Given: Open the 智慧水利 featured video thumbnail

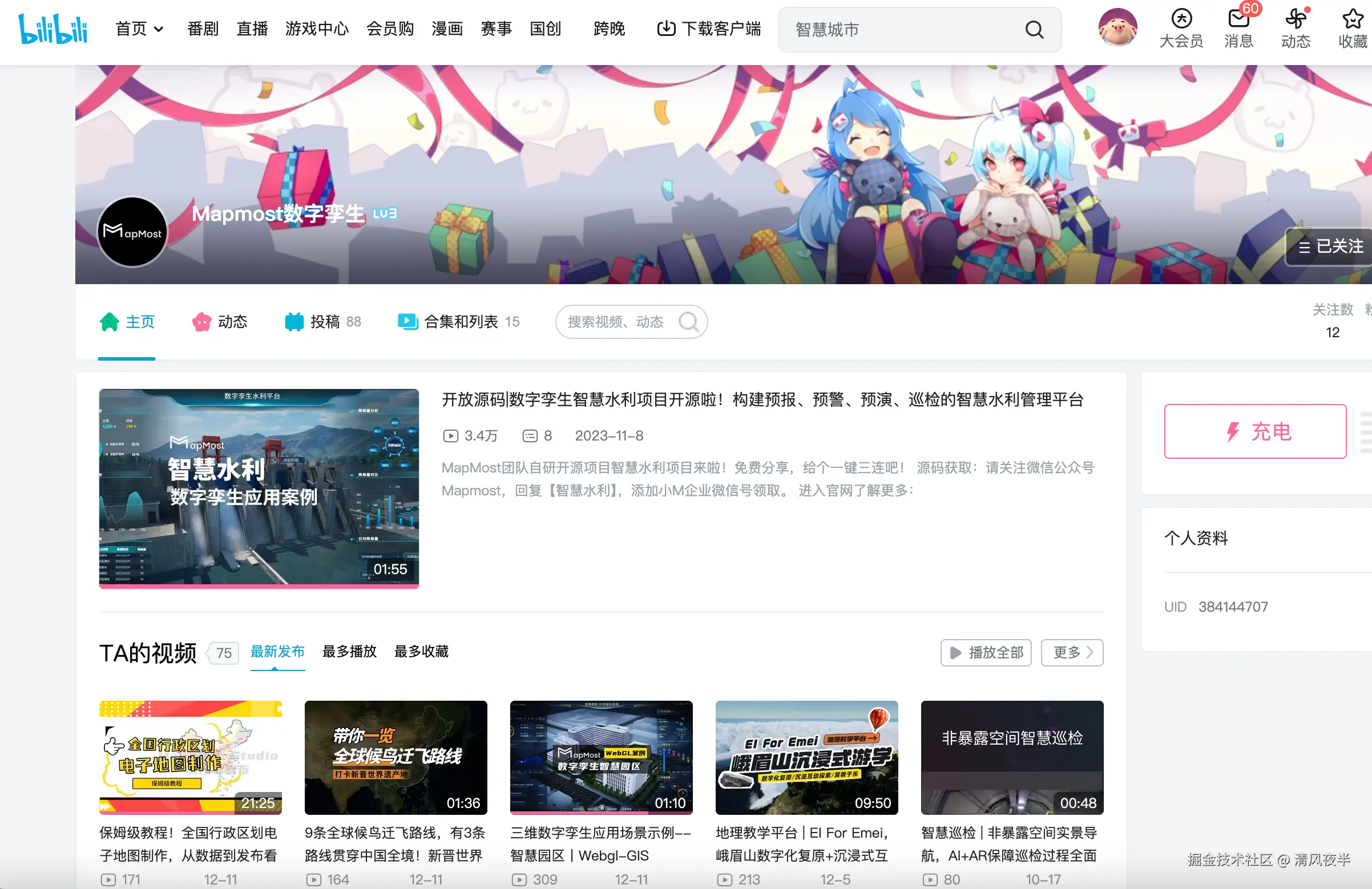Looking at the screenshot, I should (x=259, y=488).
